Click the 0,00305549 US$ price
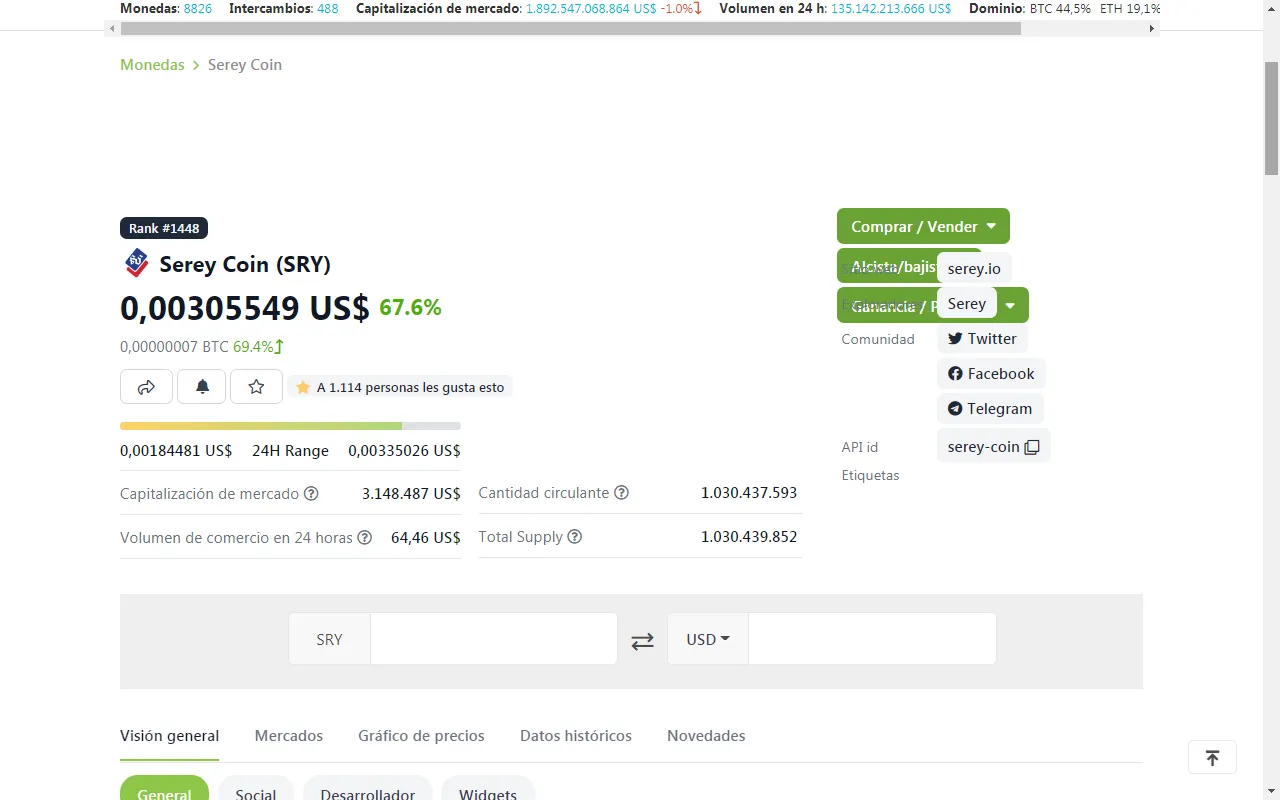Viewport: 1280px width, 800px height. tap(245, 308)
